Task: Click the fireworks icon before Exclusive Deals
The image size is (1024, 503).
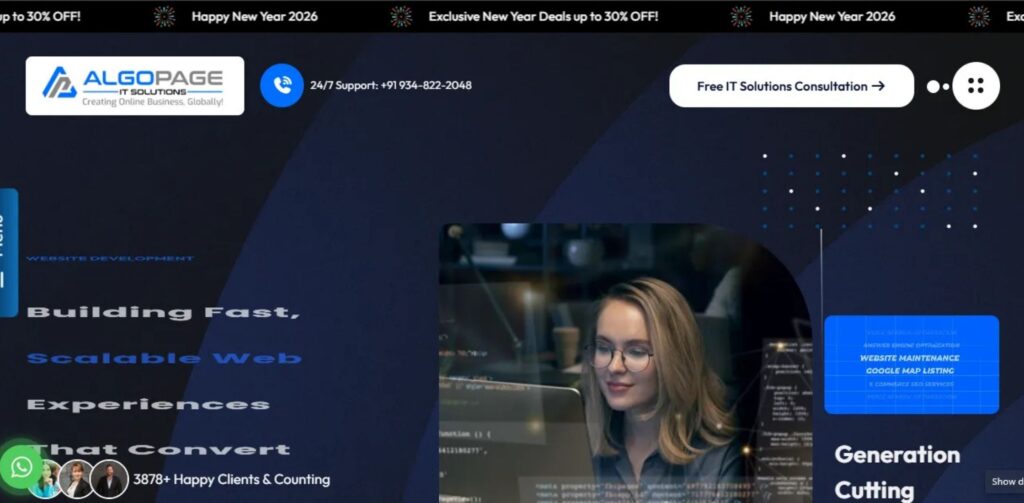Action: pyautogui.click(x=401, y=16)
